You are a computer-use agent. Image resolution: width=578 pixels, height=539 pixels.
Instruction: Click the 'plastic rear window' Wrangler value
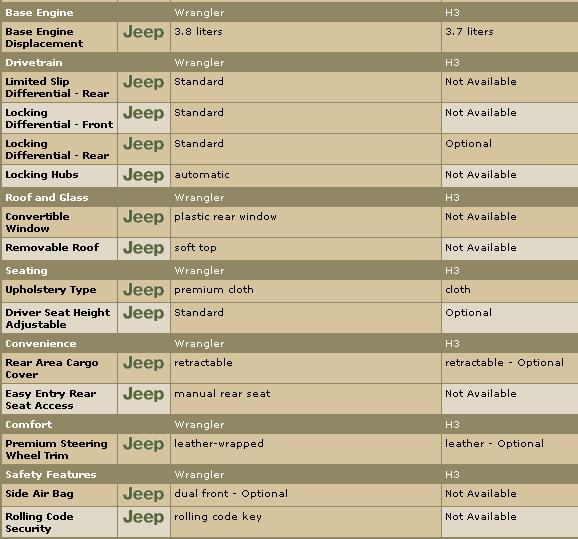coord(225,217)
